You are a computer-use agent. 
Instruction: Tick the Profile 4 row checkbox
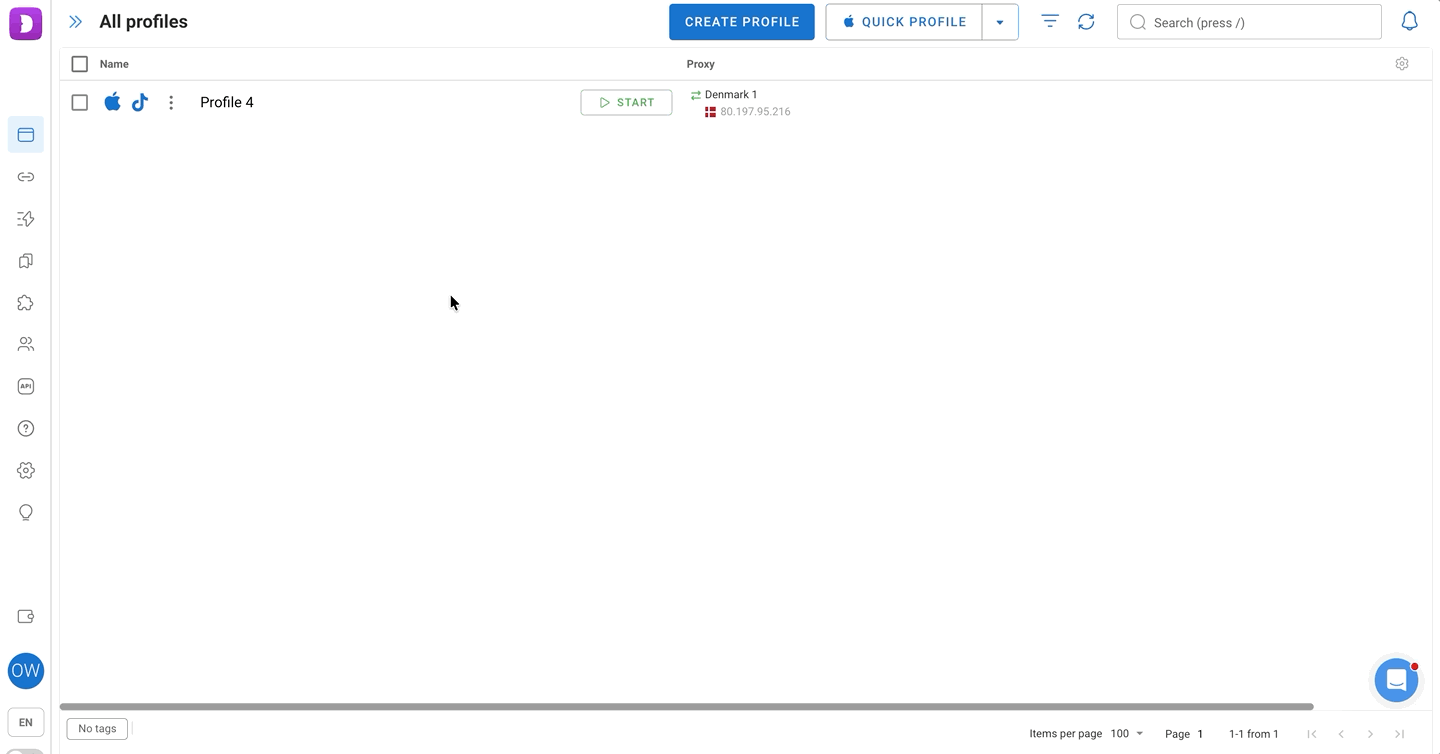coord(80,102)
